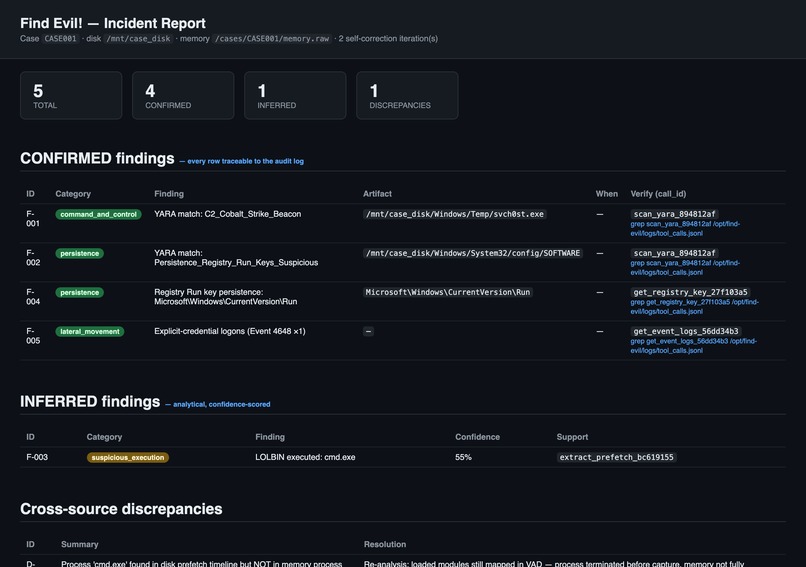Click the INFERRED count summary card
The height and width of the screenshot is (567, 806).
click(x=295, y=96)
